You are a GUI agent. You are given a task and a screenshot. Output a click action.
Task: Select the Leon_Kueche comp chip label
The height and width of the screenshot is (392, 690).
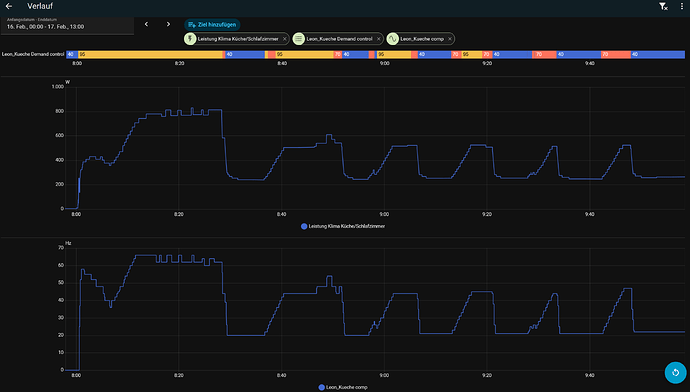point(422,39)
